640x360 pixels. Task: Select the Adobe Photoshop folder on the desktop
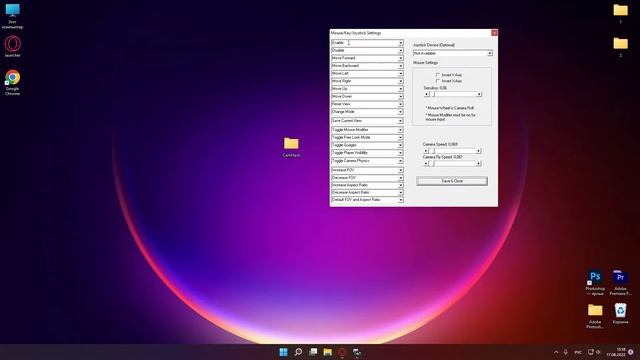(x=595, y=316)
